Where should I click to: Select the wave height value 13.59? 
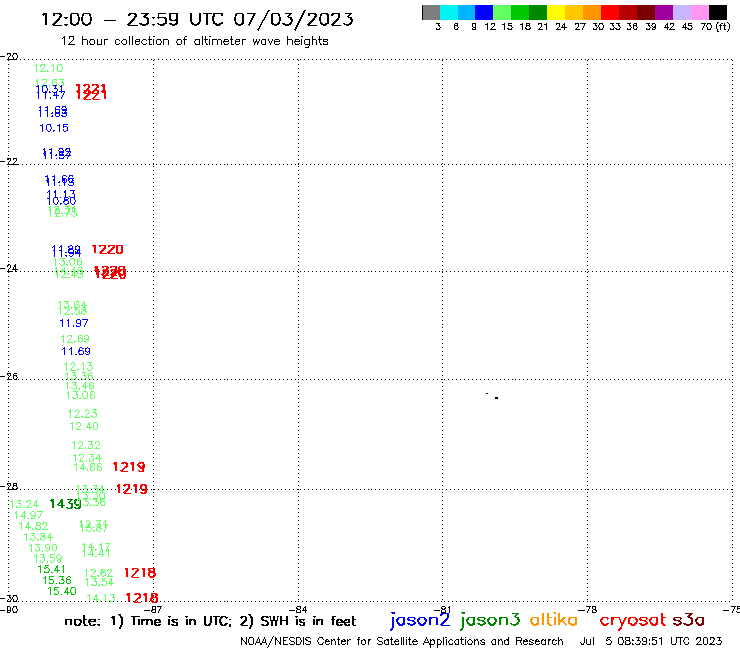click(48, 558)
